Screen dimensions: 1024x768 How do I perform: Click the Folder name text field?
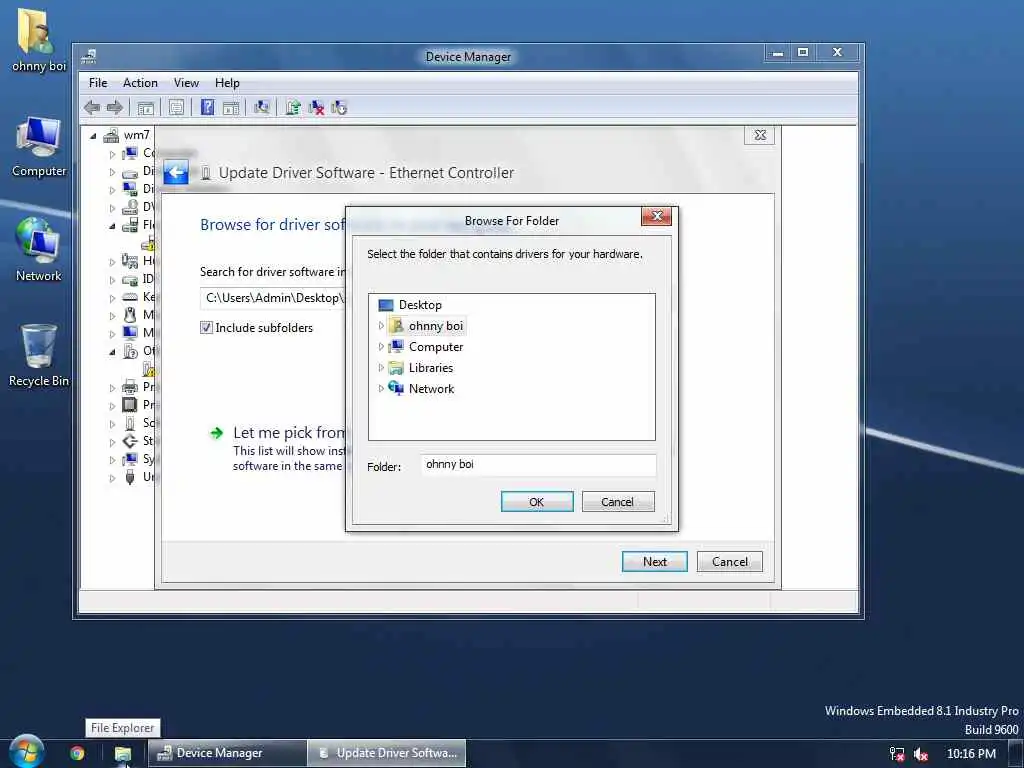[538, 465]
